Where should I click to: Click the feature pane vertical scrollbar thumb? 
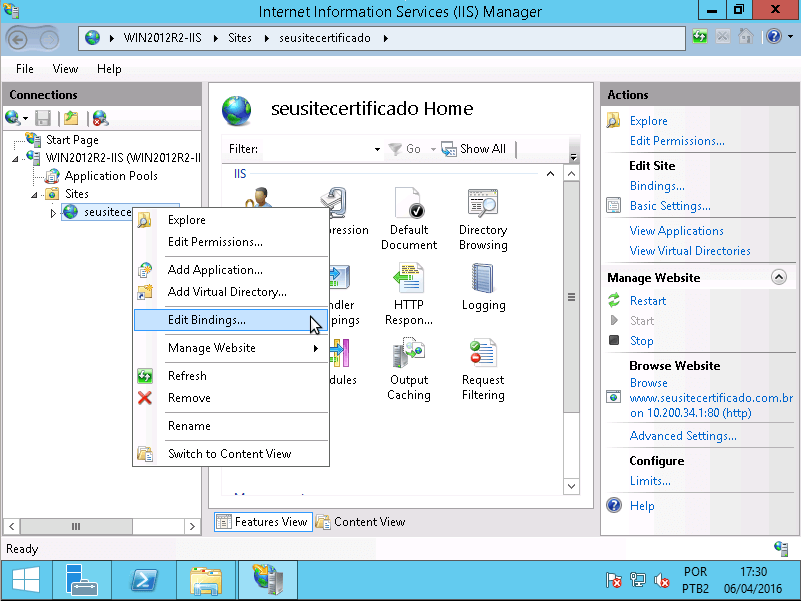click(x=571, y=296)
